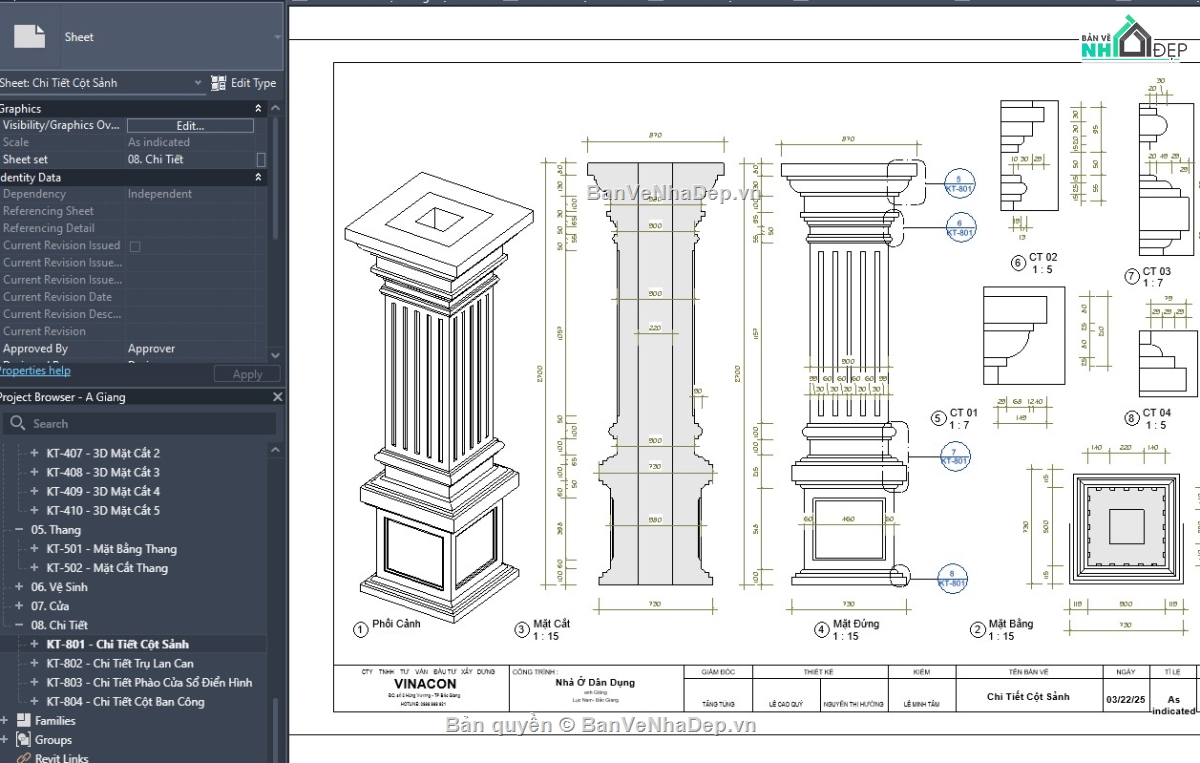The image size is (1200, 763).
Task: Expand the 07. Cửa group
Action: point(19,606)
